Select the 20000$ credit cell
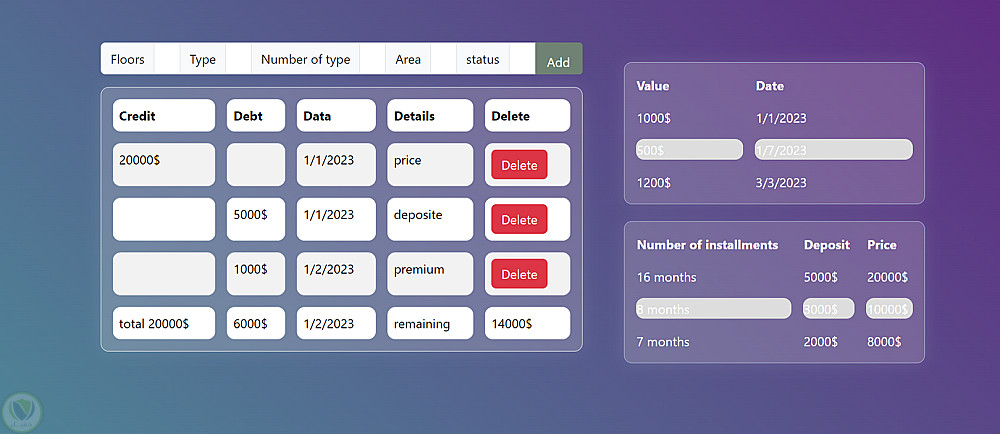Image resolution: width=1000 pixels, height=434 pixels. click(164, 164)
